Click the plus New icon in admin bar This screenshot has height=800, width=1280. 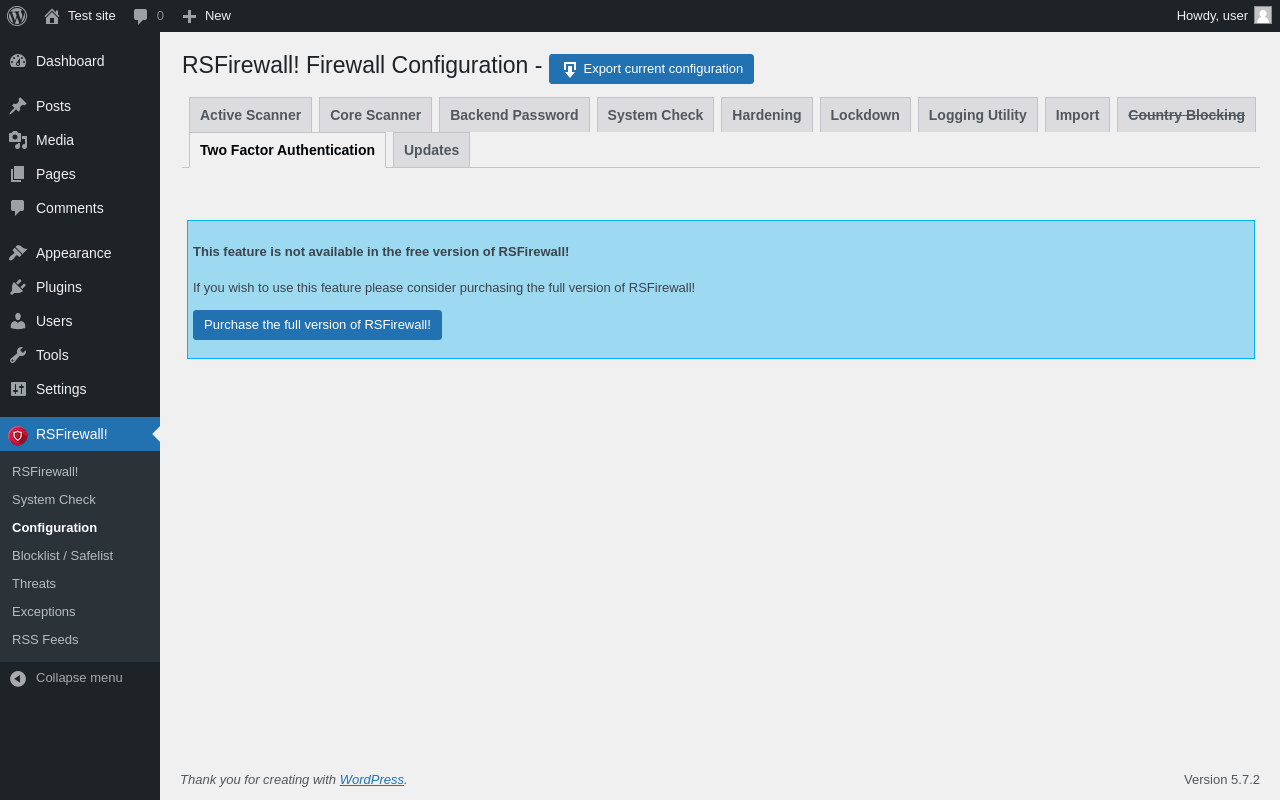pyautogui.click(x=189, y=16)
